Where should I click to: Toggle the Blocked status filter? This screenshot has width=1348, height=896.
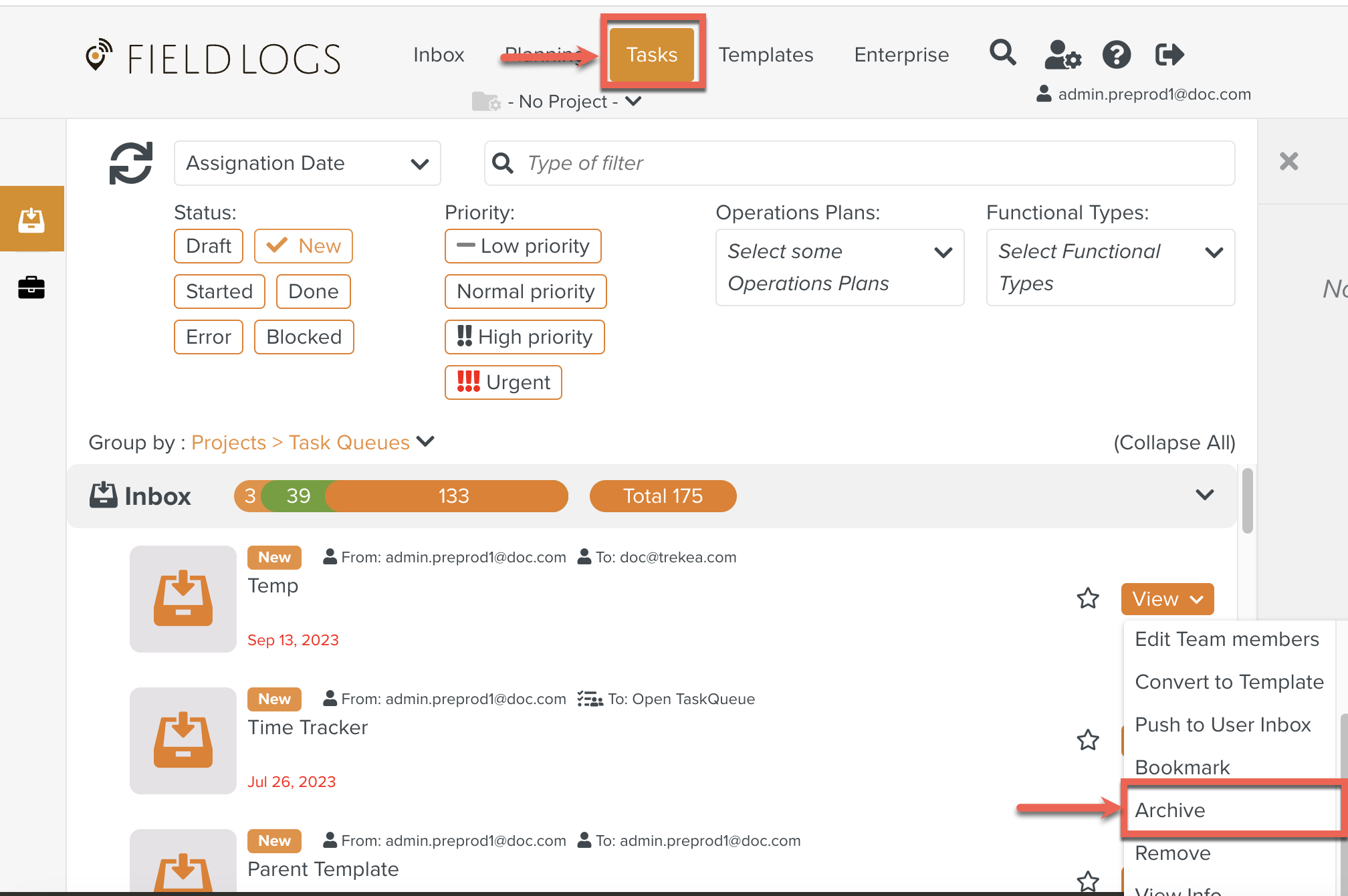[304, 337]
